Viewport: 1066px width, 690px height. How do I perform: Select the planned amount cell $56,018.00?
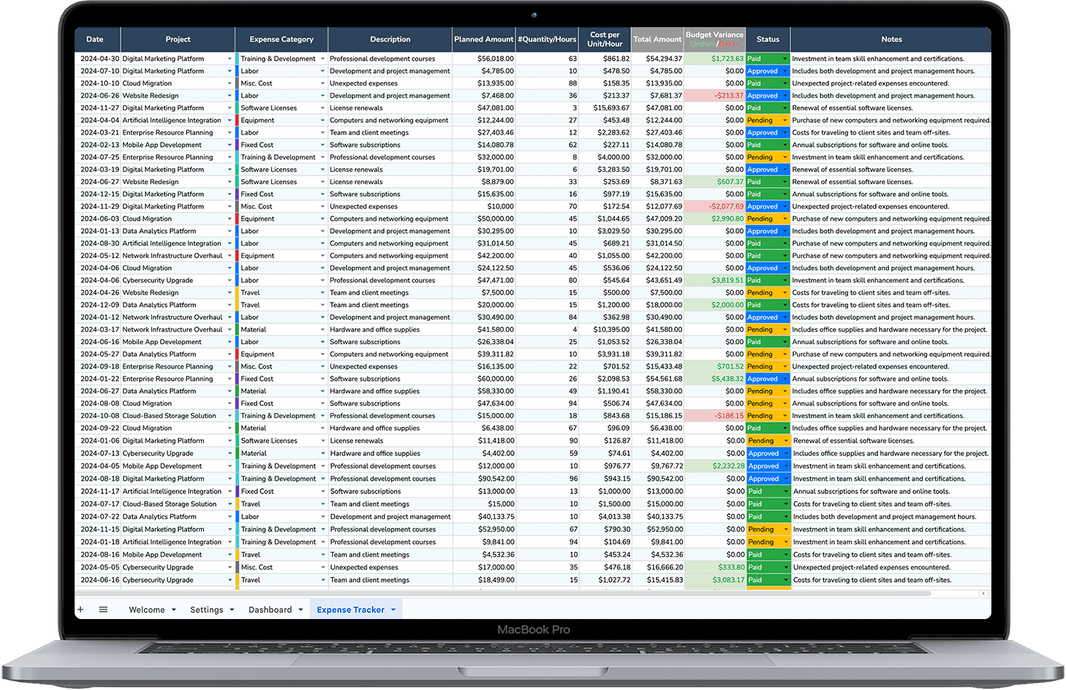(484, 59)
